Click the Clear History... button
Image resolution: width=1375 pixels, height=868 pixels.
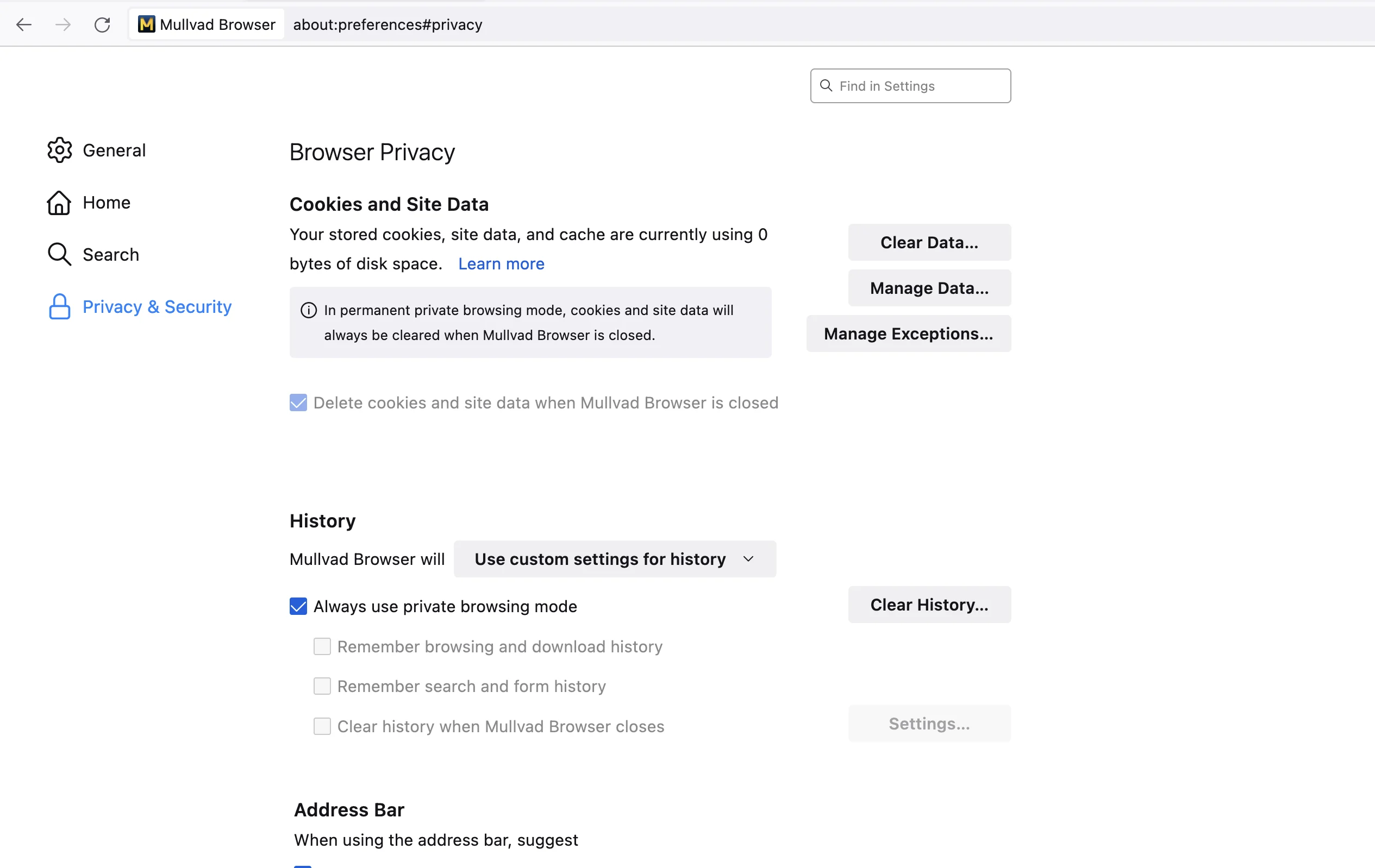coord(929,605)
